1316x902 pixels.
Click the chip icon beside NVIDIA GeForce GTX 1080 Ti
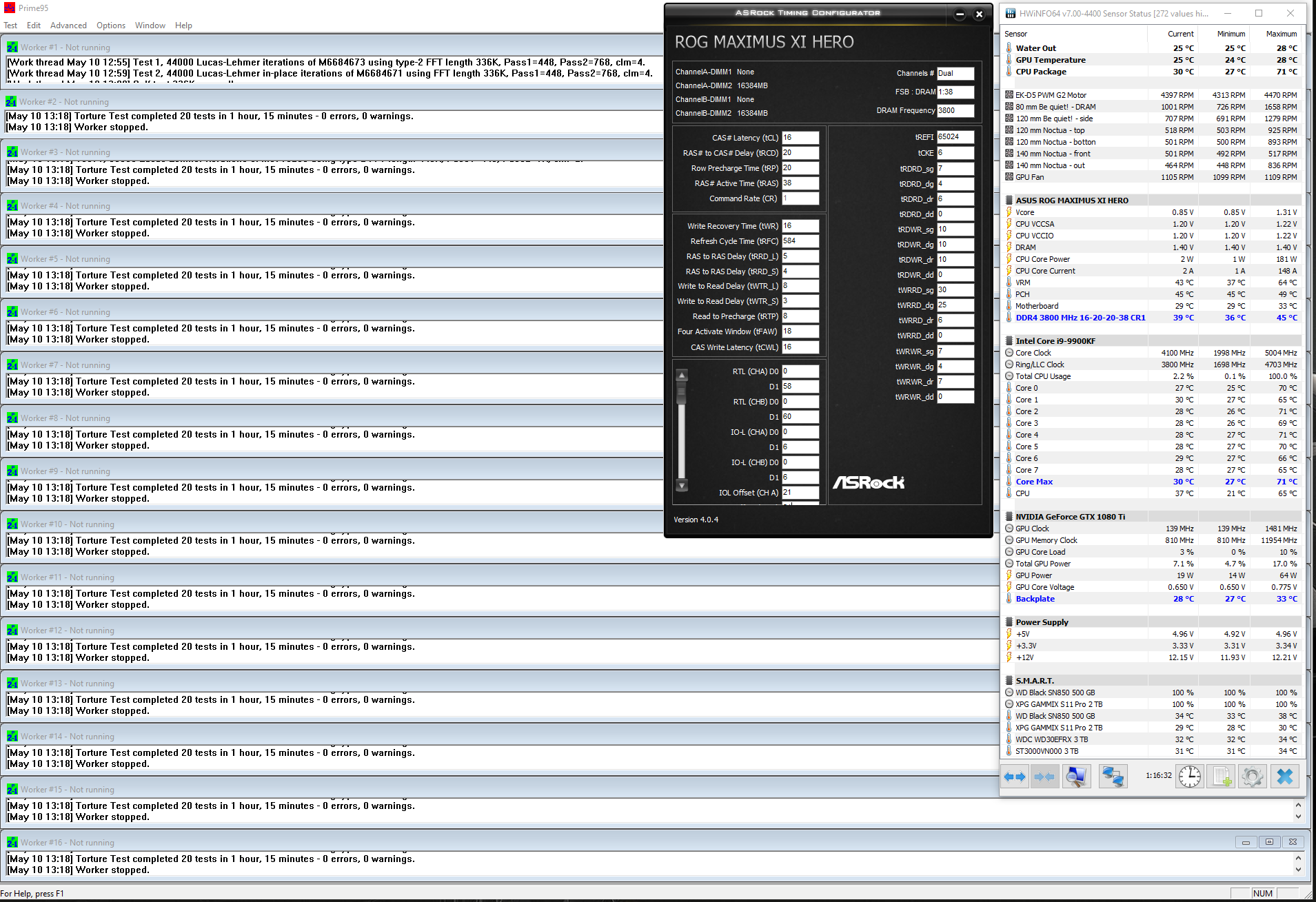pos(1009,517)
